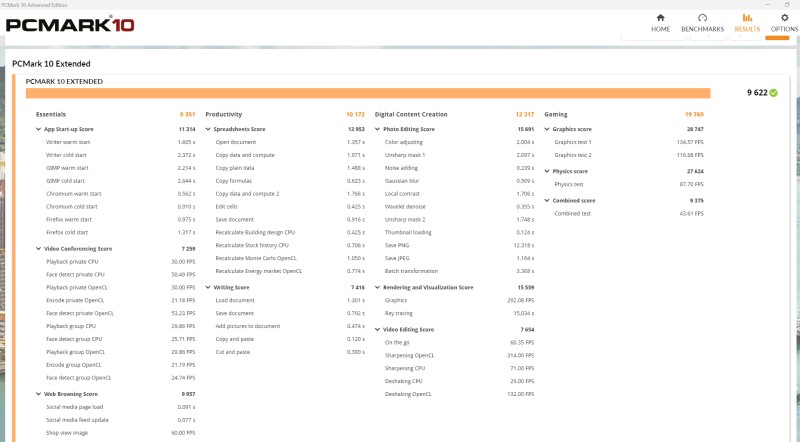The height and width of the screenshot is (442, 800).
Task: Click the Graphics test 1 row
Action: 629,142
